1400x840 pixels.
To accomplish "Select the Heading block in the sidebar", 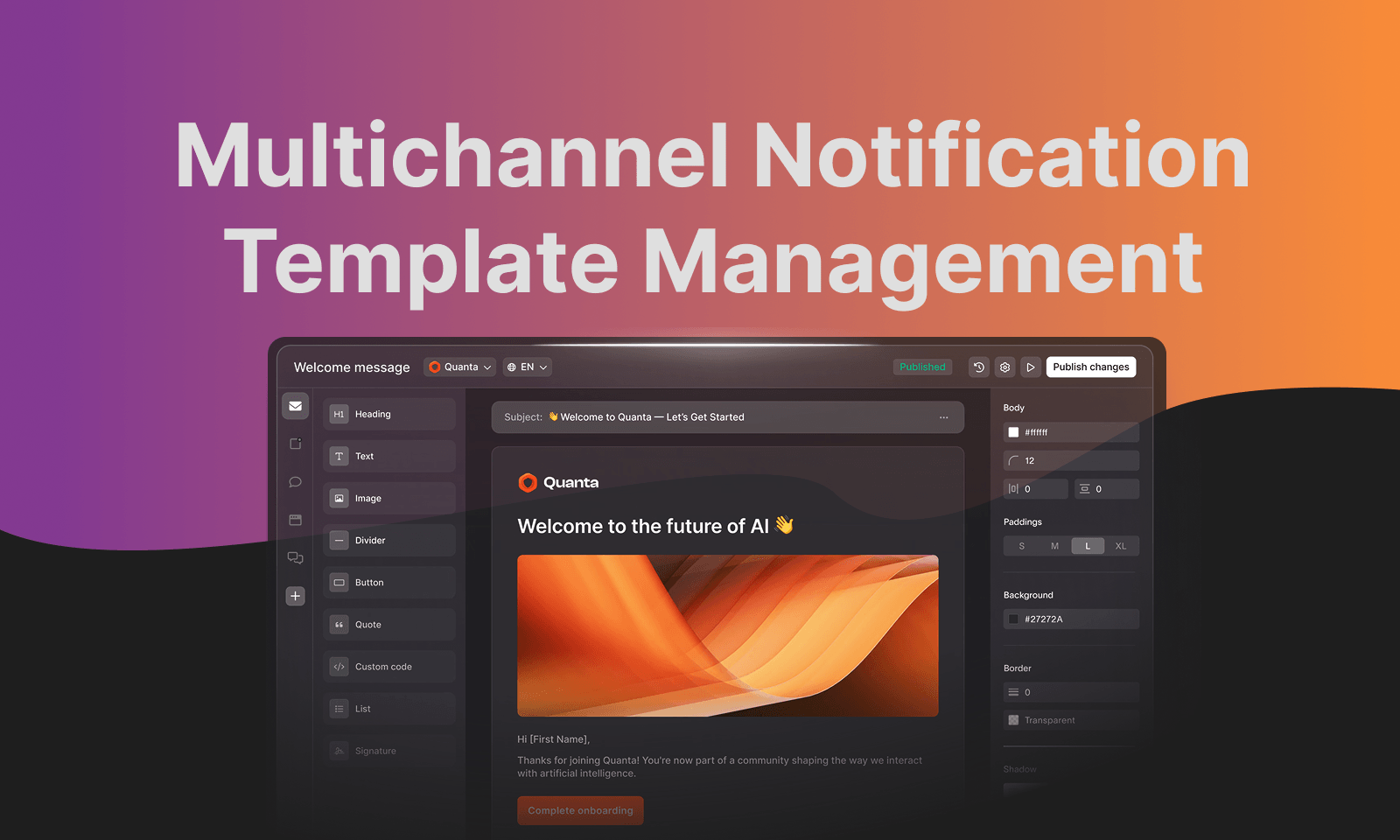I will [388, 413].
